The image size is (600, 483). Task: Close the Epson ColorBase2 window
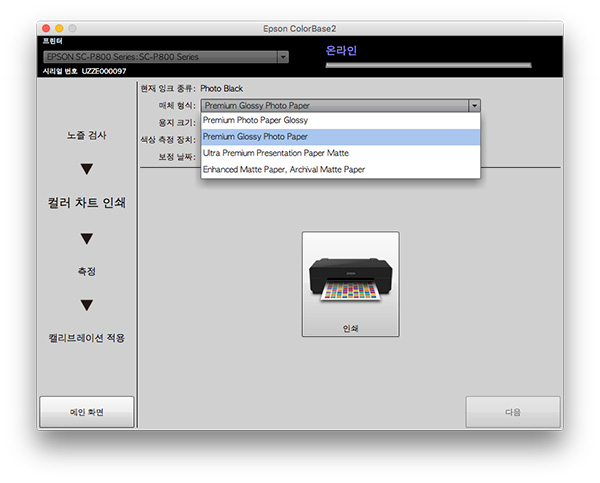click(x=45, y=27)
